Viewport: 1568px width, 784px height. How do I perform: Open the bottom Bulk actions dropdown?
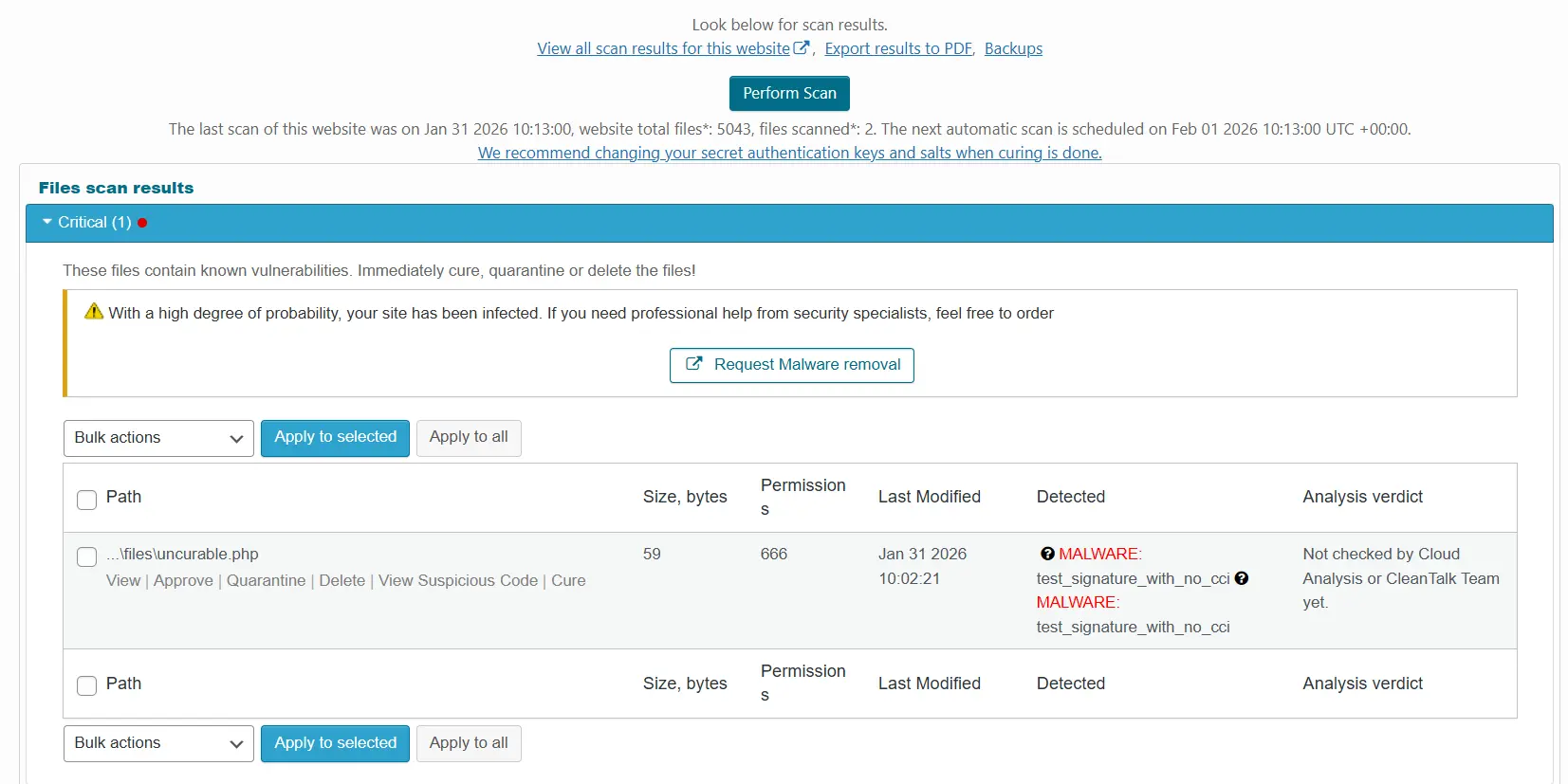[158, 743]
